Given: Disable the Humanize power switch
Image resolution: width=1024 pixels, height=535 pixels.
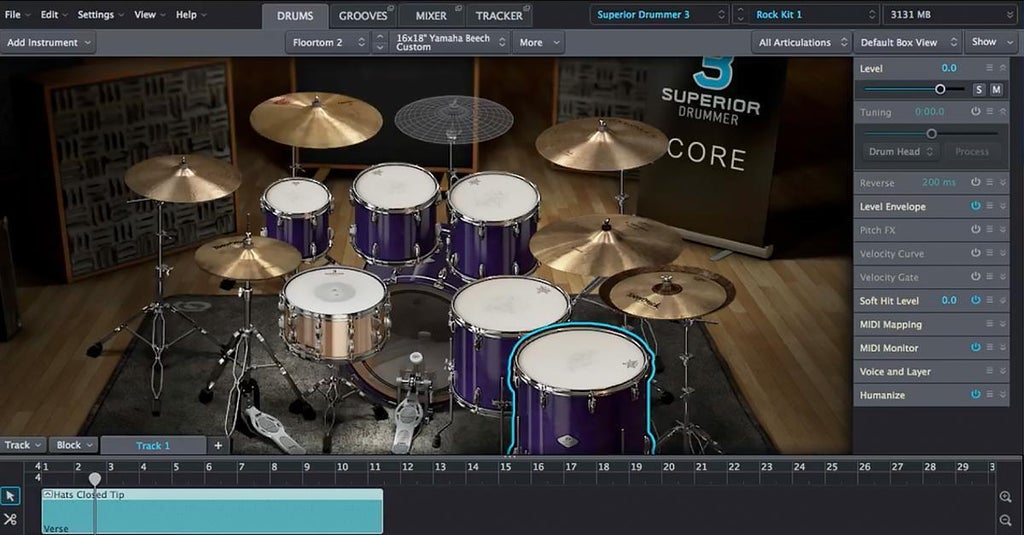Looking at the screenshot, I should [975, 395].
